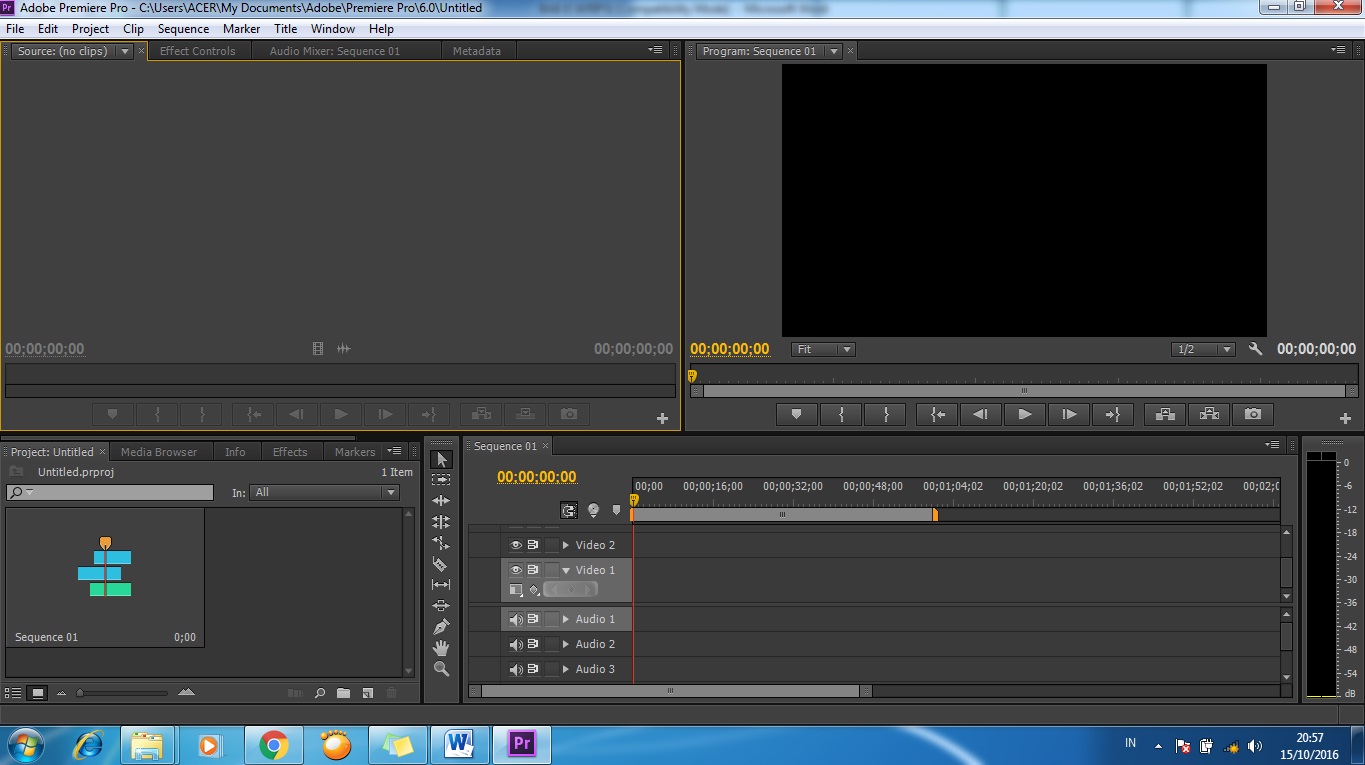
Task: Toggle Sync Lock on Video 2 track
Action: coord(533,545)
